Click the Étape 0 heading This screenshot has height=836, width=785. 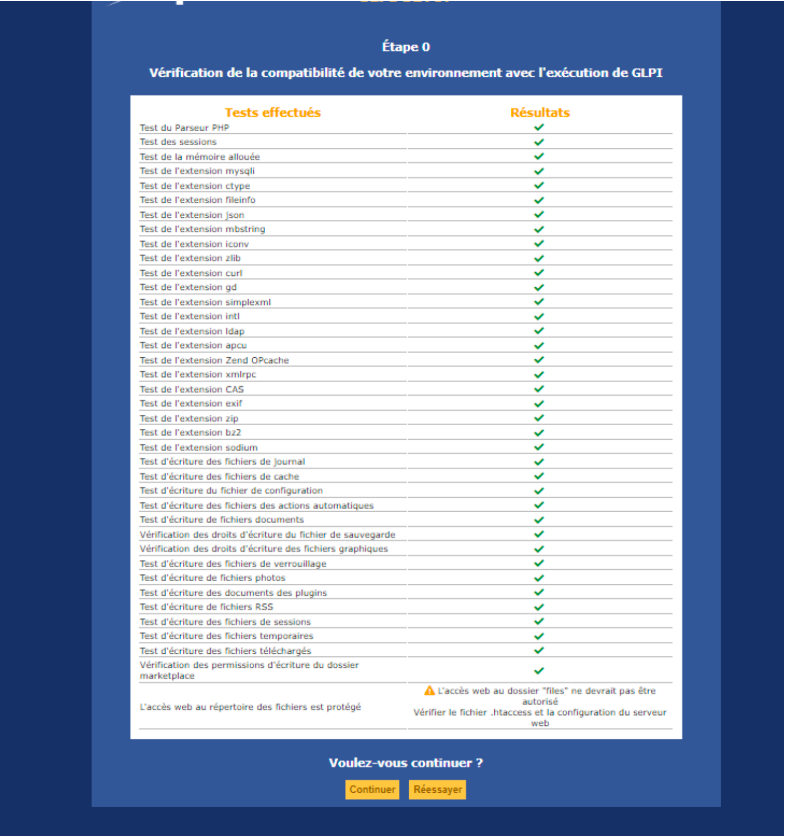(x=406, y=47)
